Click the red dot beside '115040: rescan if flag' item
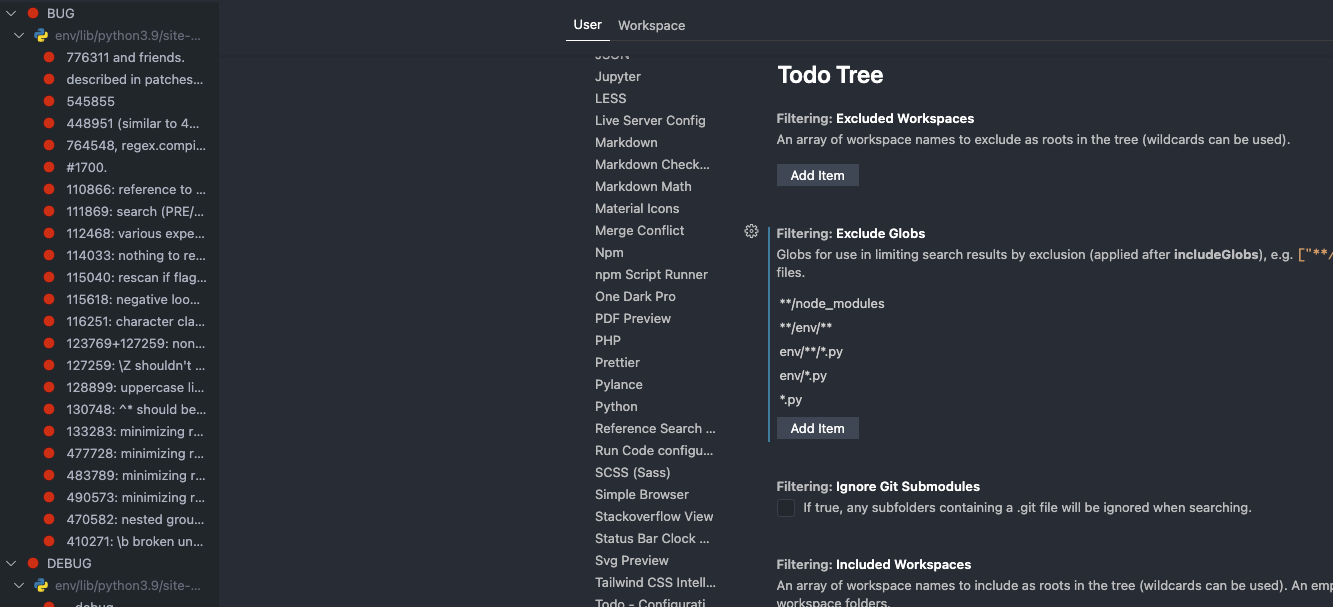 (48, 277)
